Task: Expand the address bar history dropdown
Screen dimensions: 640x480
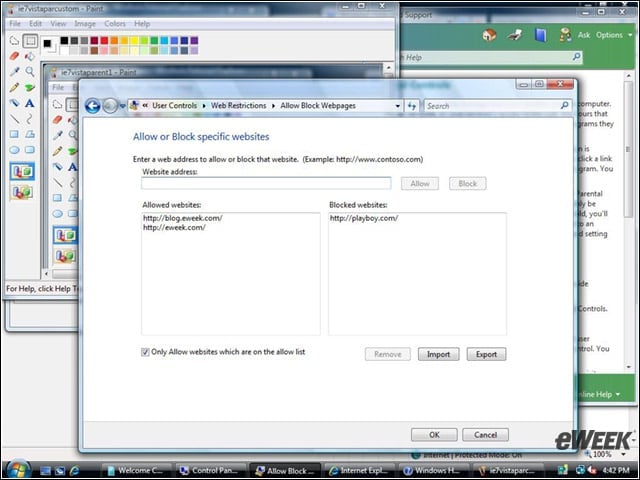Action: [398, 106]
